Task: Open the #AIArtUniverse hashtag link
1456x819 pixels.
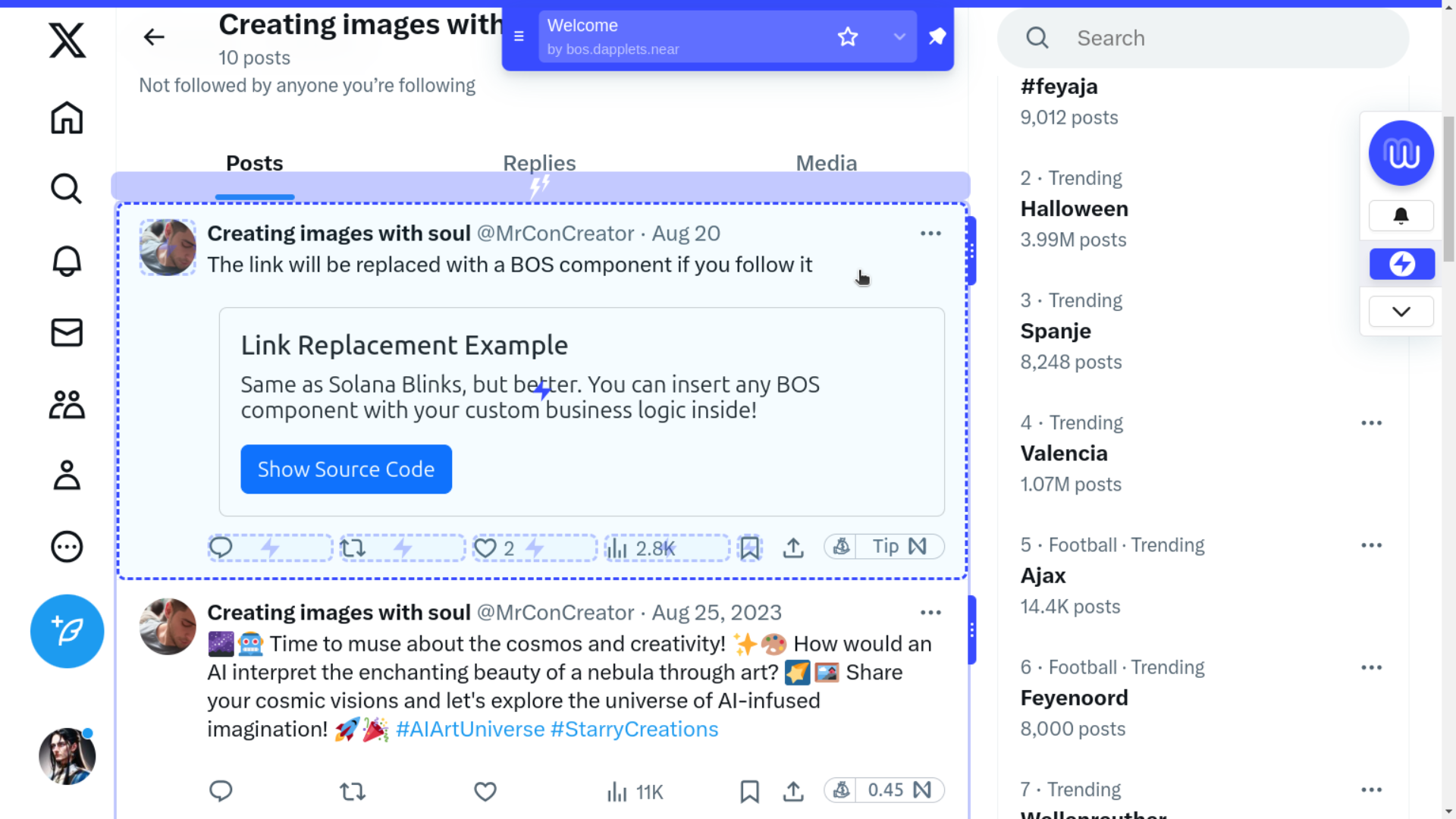Action: tap(469, 729)
